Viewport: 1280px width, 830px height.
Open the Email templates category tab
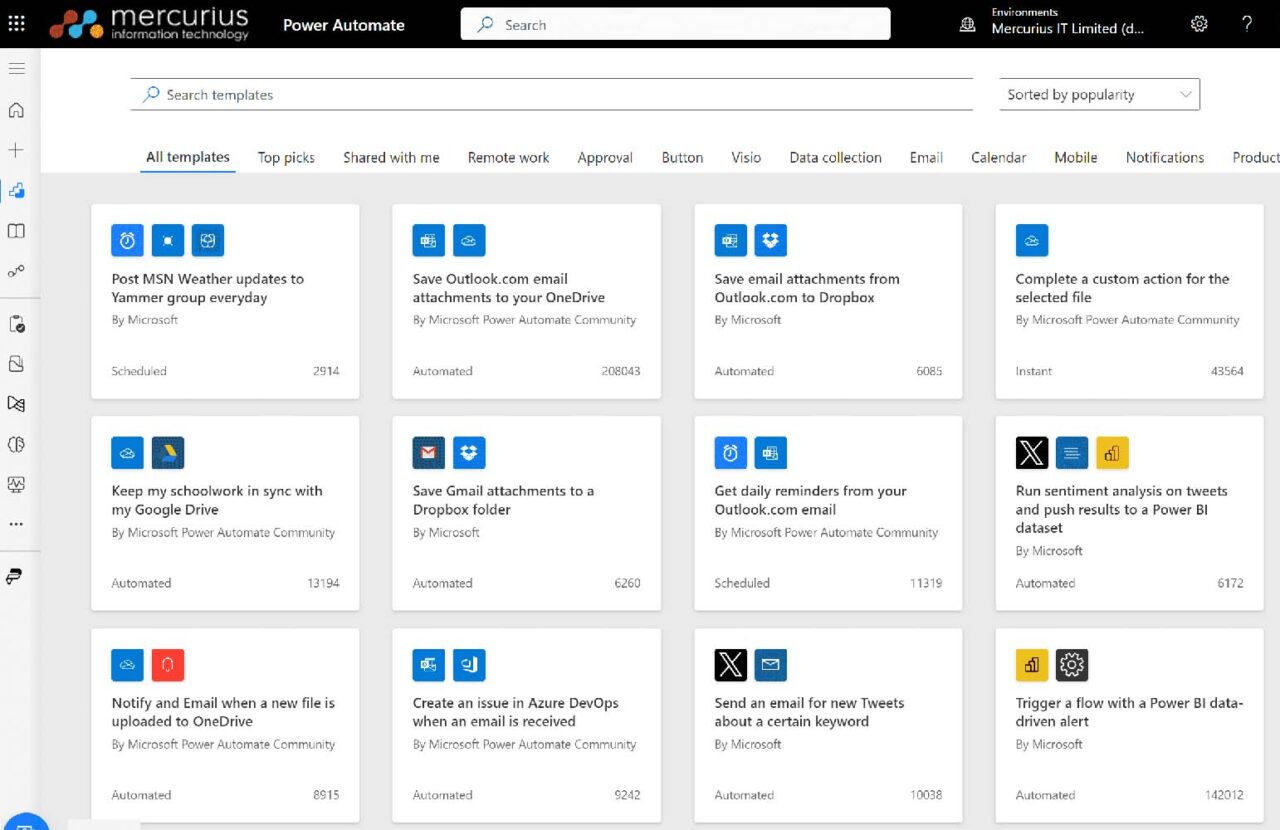coord(925,157)
